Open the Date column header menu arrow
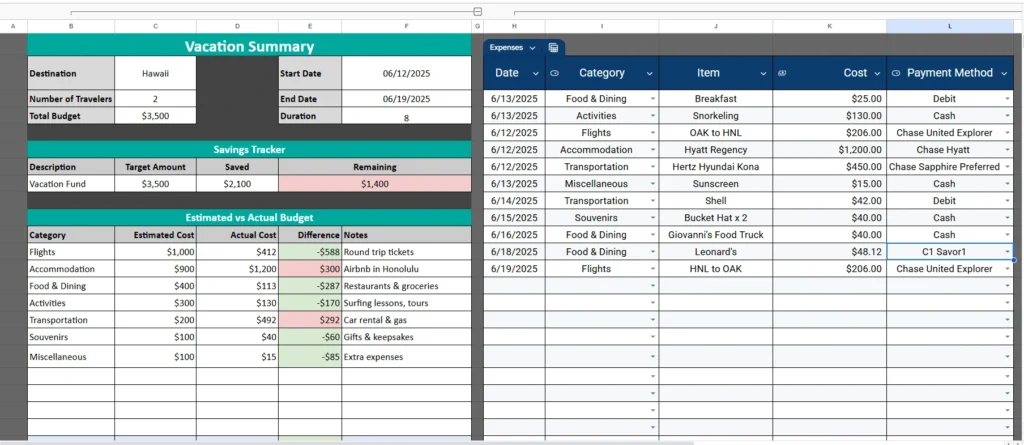 536,73
